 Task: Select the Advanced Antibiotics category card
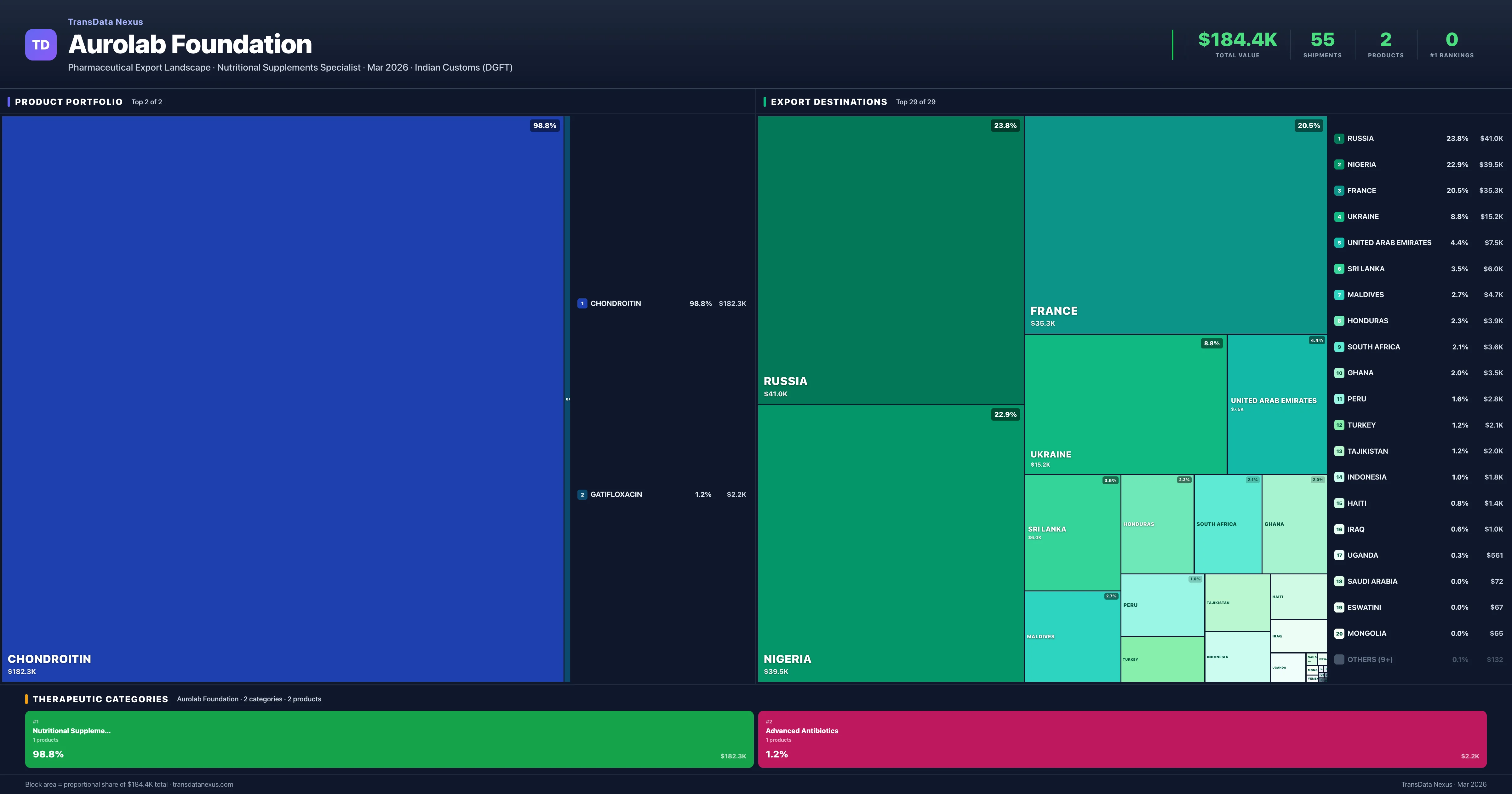point(1122,739)
